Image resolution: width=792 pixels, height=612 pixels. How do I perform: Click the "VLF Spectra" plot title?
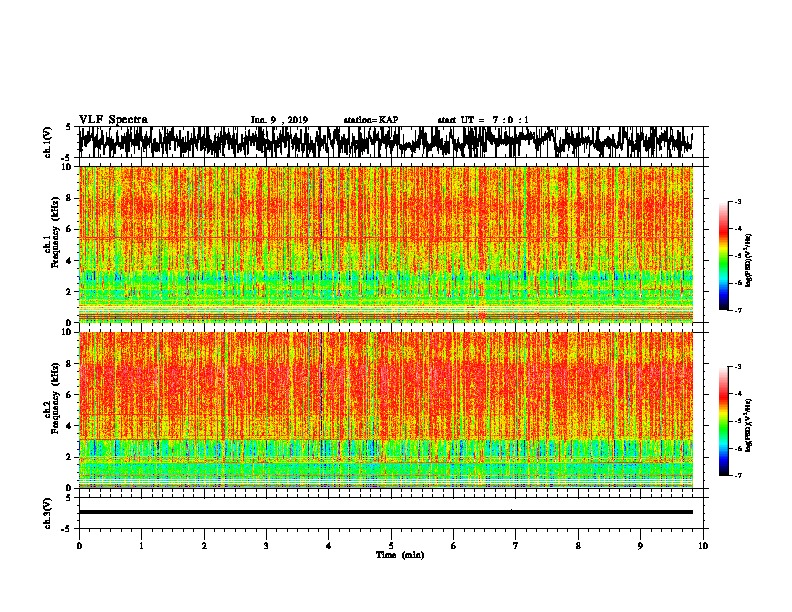[113, 120]
